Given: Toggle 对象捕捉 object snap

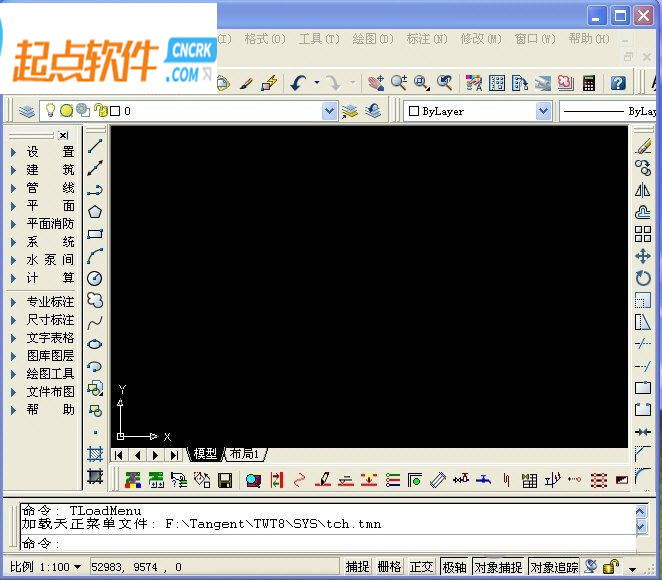Looking at the screenshot, I should point(499,567).
